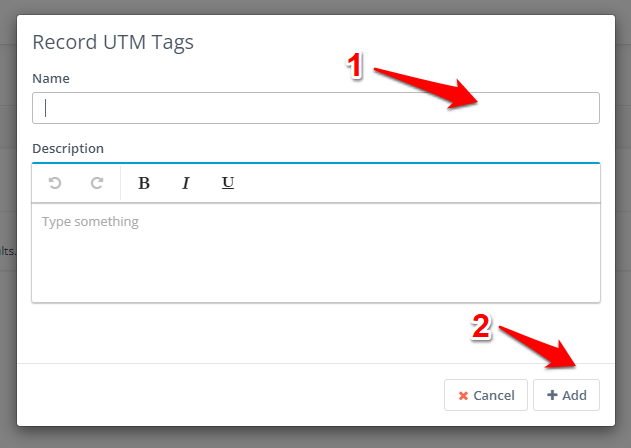Click the red arrow pointing at Add
Screen dimensions: 631x448
click(539, 347)
